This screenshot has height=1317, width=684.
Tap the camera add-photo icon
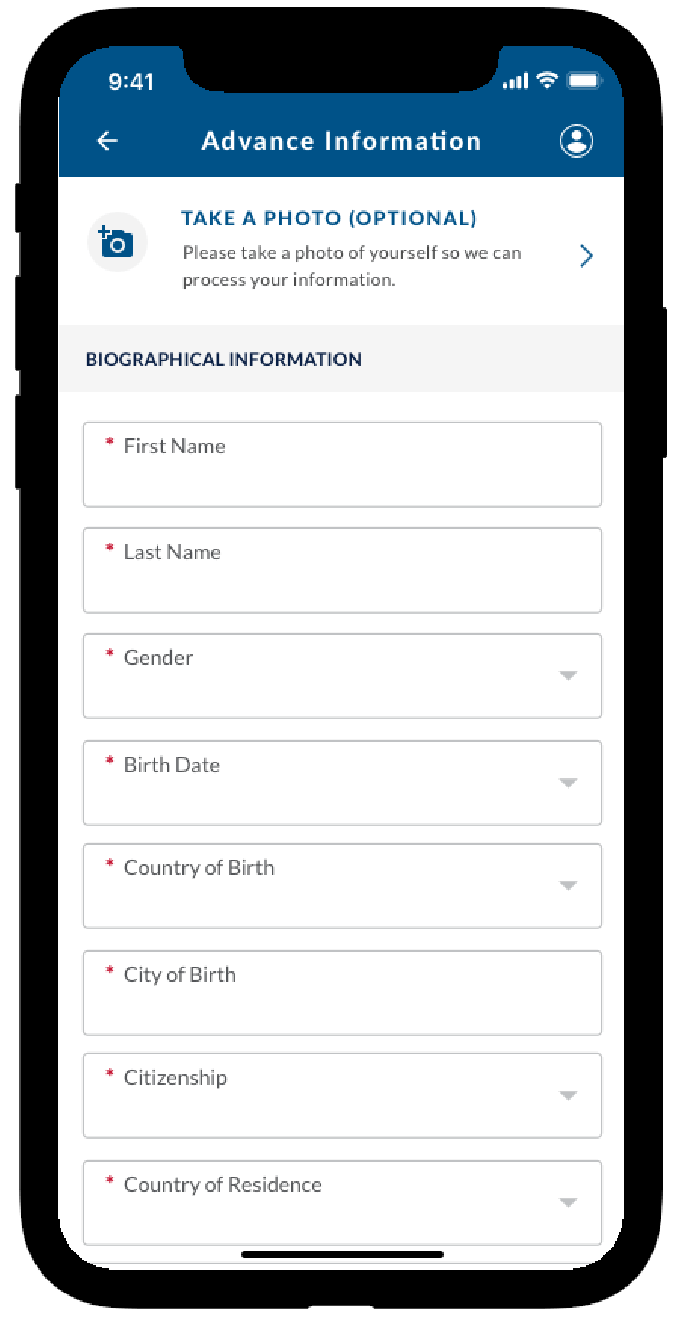click(117, 242)
